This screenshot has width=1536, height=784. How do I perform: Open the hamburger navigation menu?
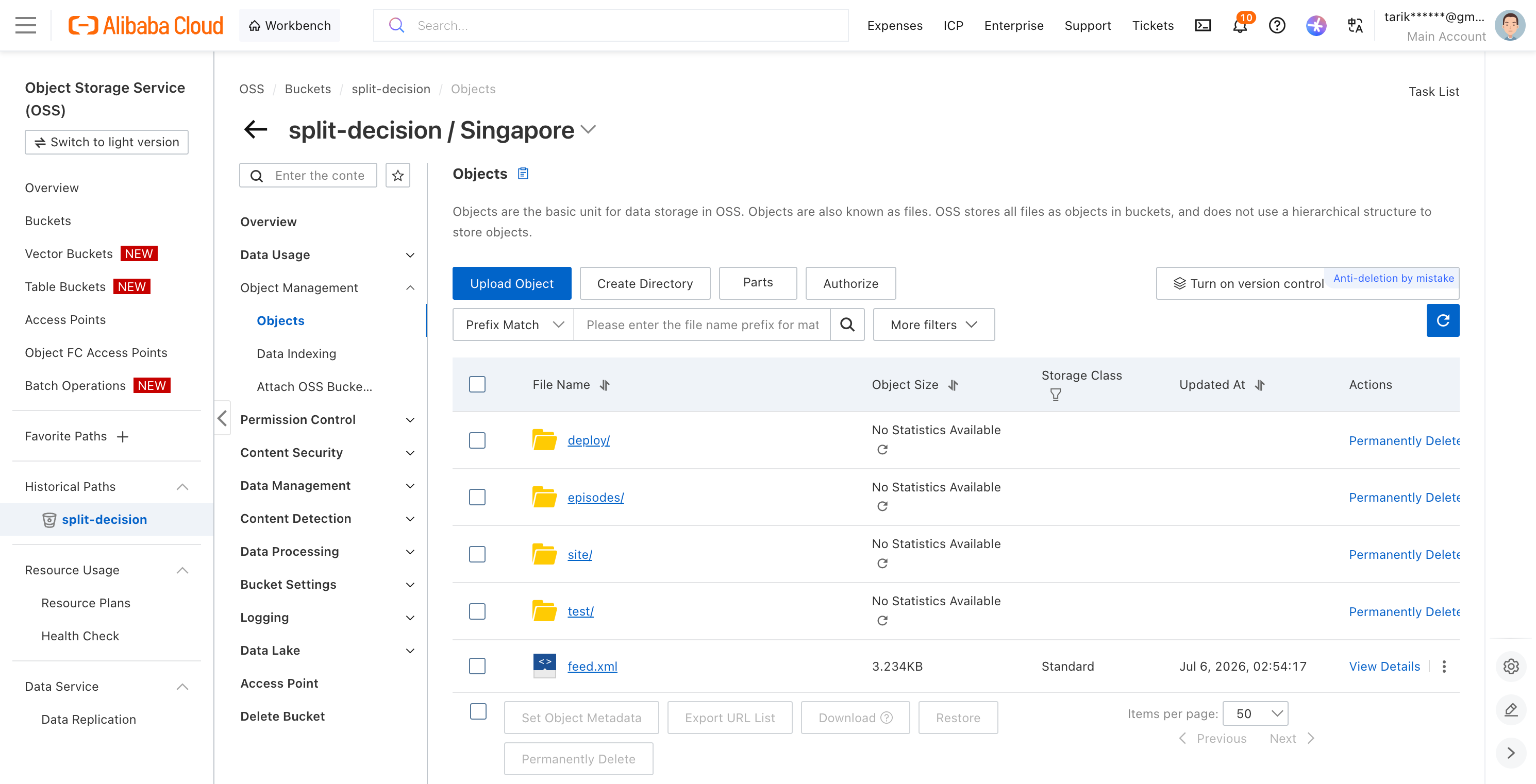tap(26, 25)
